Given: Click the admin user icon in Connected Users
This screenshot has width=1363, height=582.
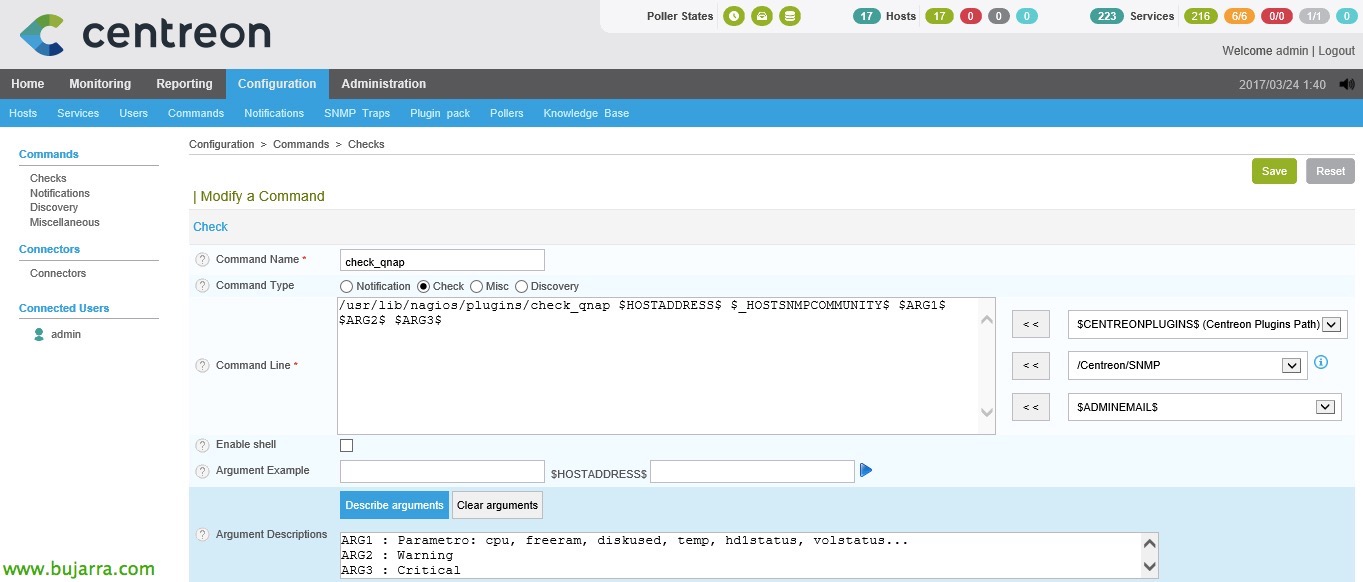Looking at the screenshot, I should 39,334.
